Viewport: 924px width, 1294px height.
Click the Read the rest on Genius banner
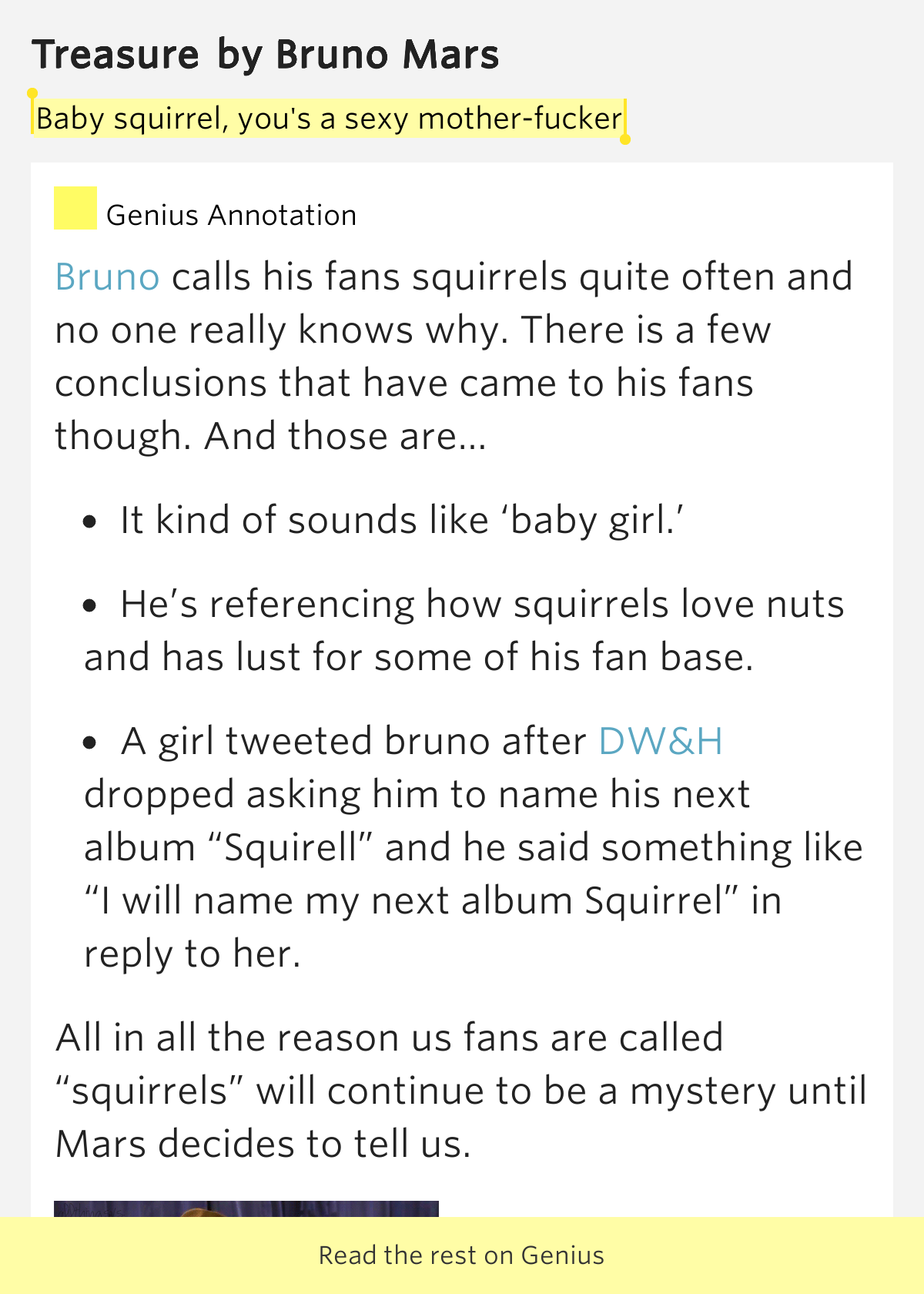click(x=462, y=1255)
